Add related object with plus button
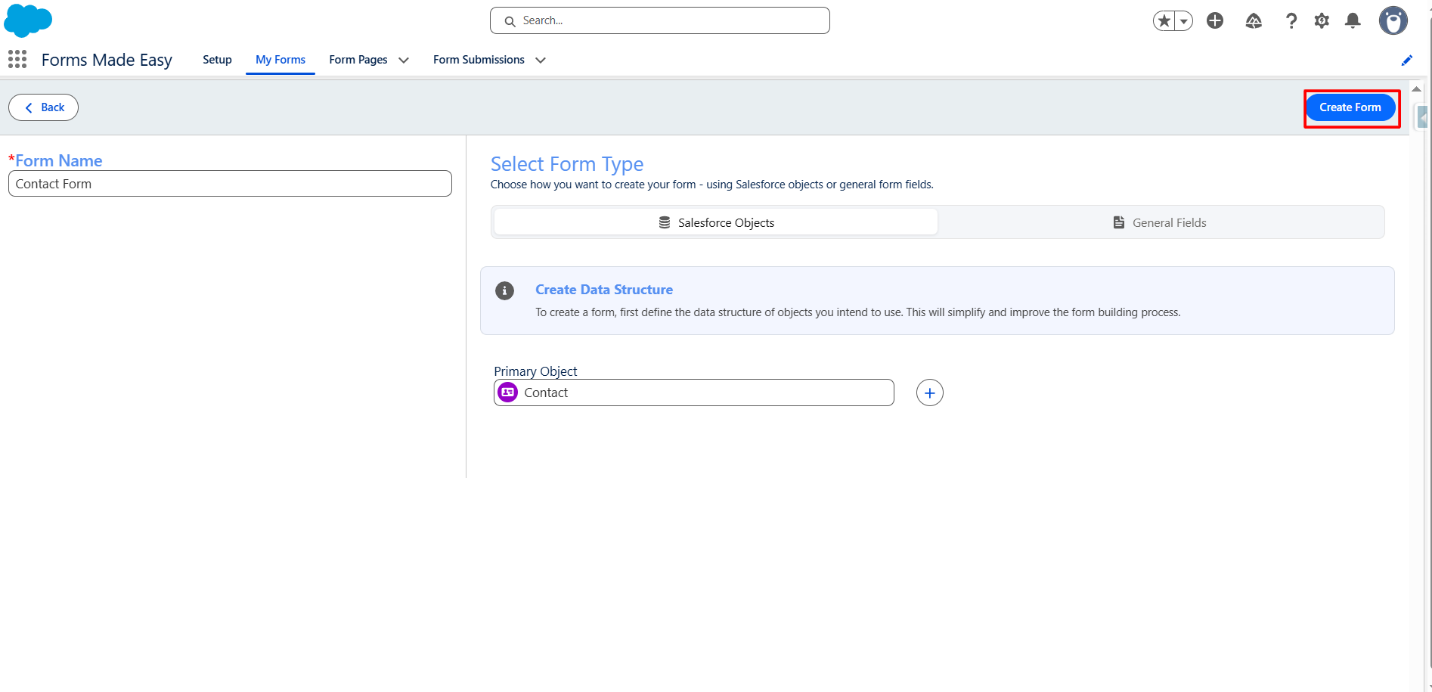Screen dimensions: 1432x692 point(930,393)
